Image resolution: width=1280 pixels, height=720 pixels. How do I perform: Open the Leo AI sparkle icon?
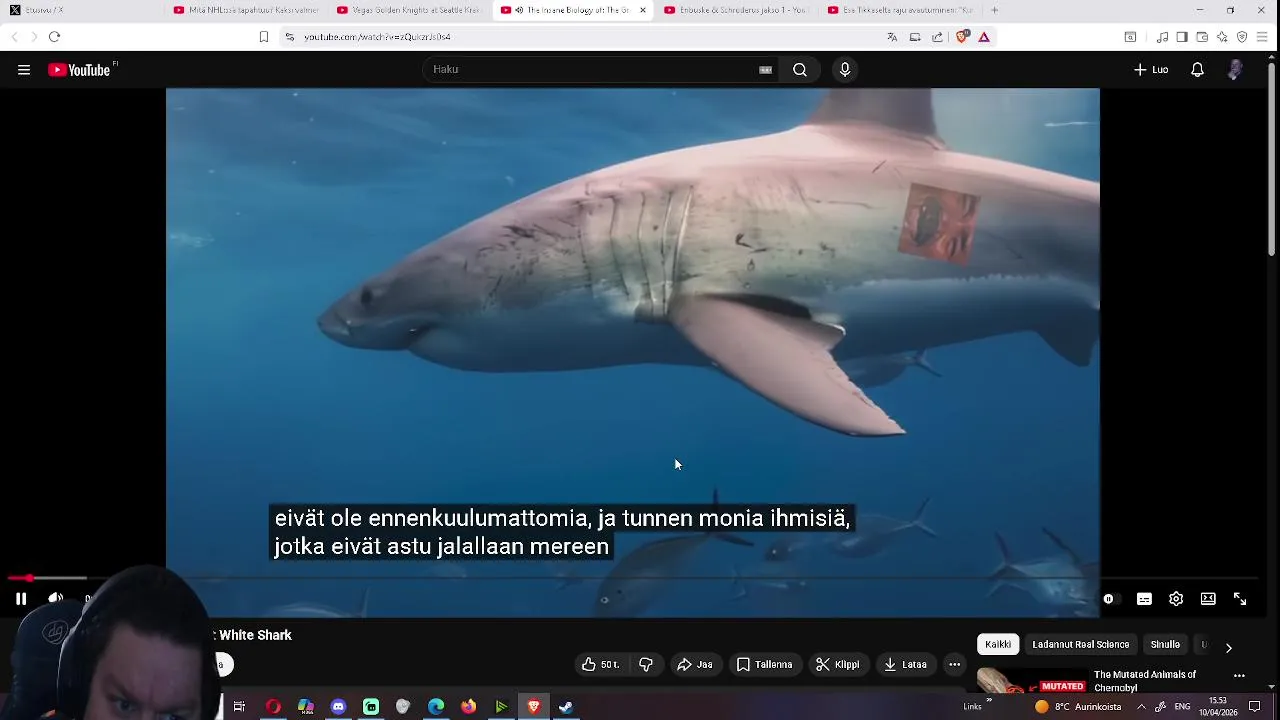(x=1222, y=37)
